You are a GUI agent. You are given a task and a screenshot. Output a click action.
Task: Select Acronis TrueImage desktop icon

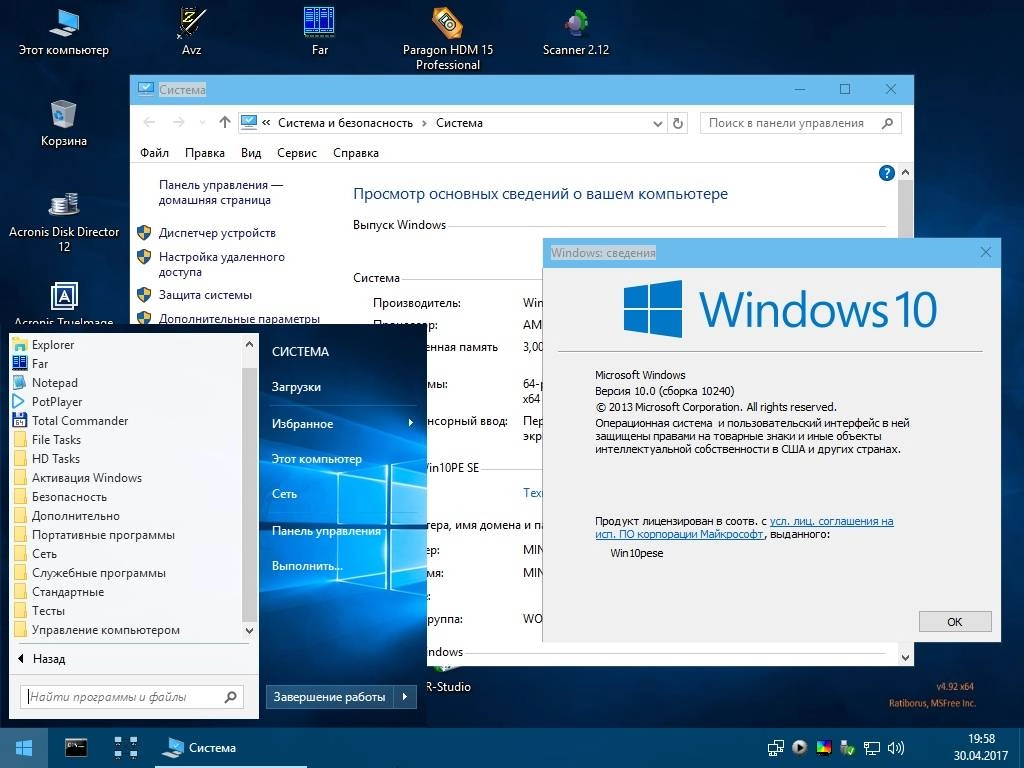pyautogui.click(x=64, y=303)
